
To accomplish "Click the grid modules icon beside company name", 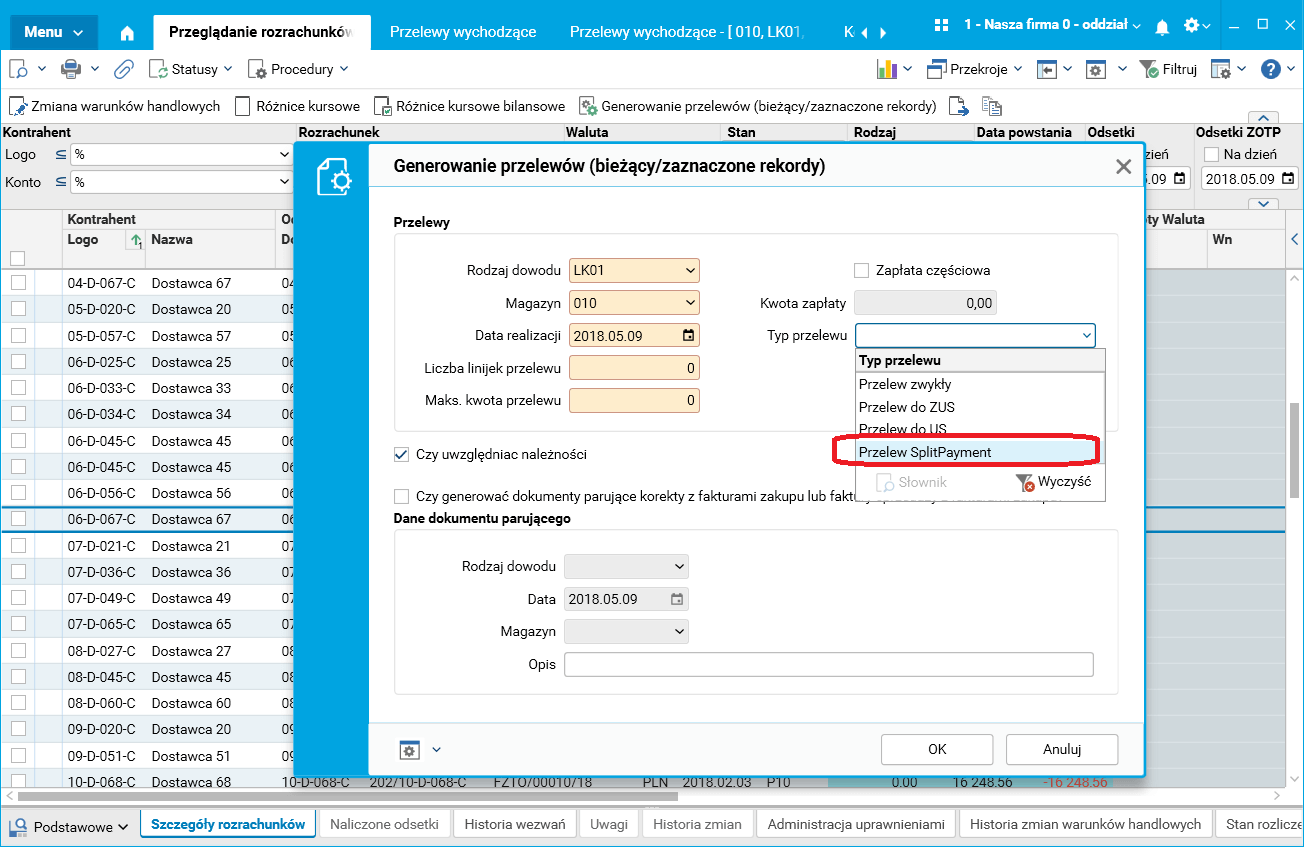I will point(941,24).
